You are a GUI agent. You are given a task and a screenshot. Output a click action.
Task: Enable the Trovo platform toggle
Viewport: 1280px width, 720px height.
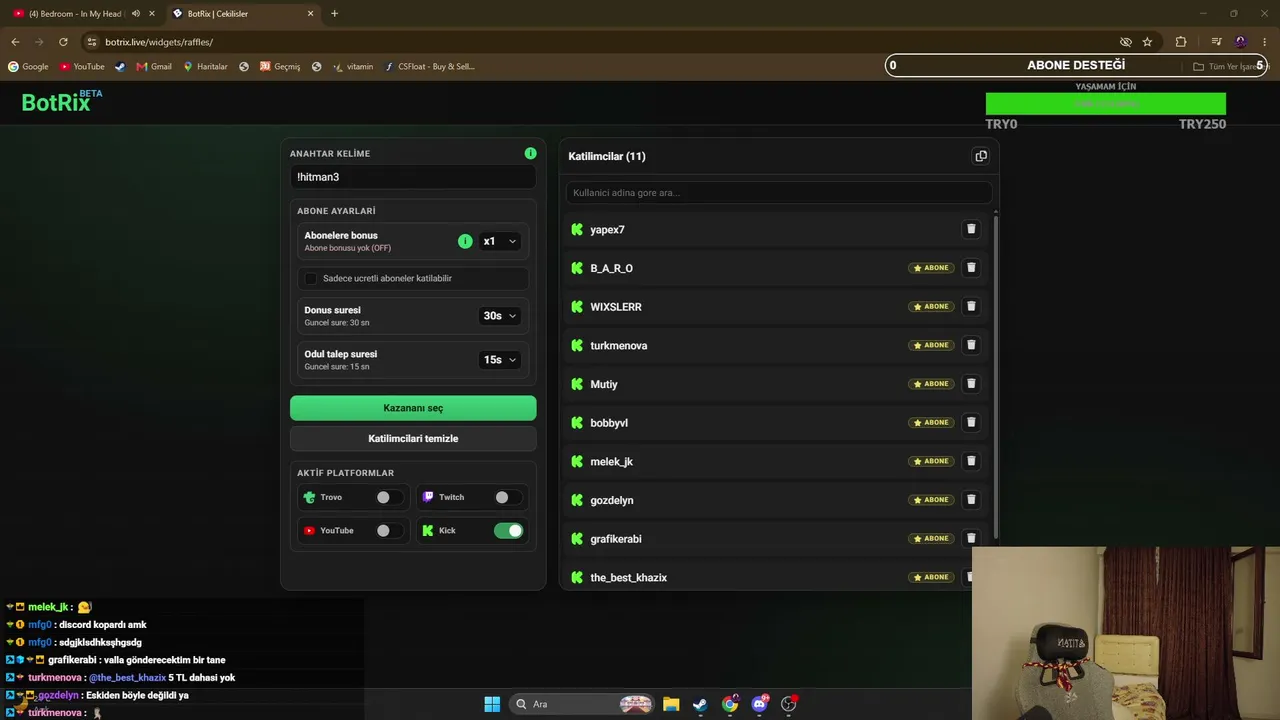click(x=389, y=497)
